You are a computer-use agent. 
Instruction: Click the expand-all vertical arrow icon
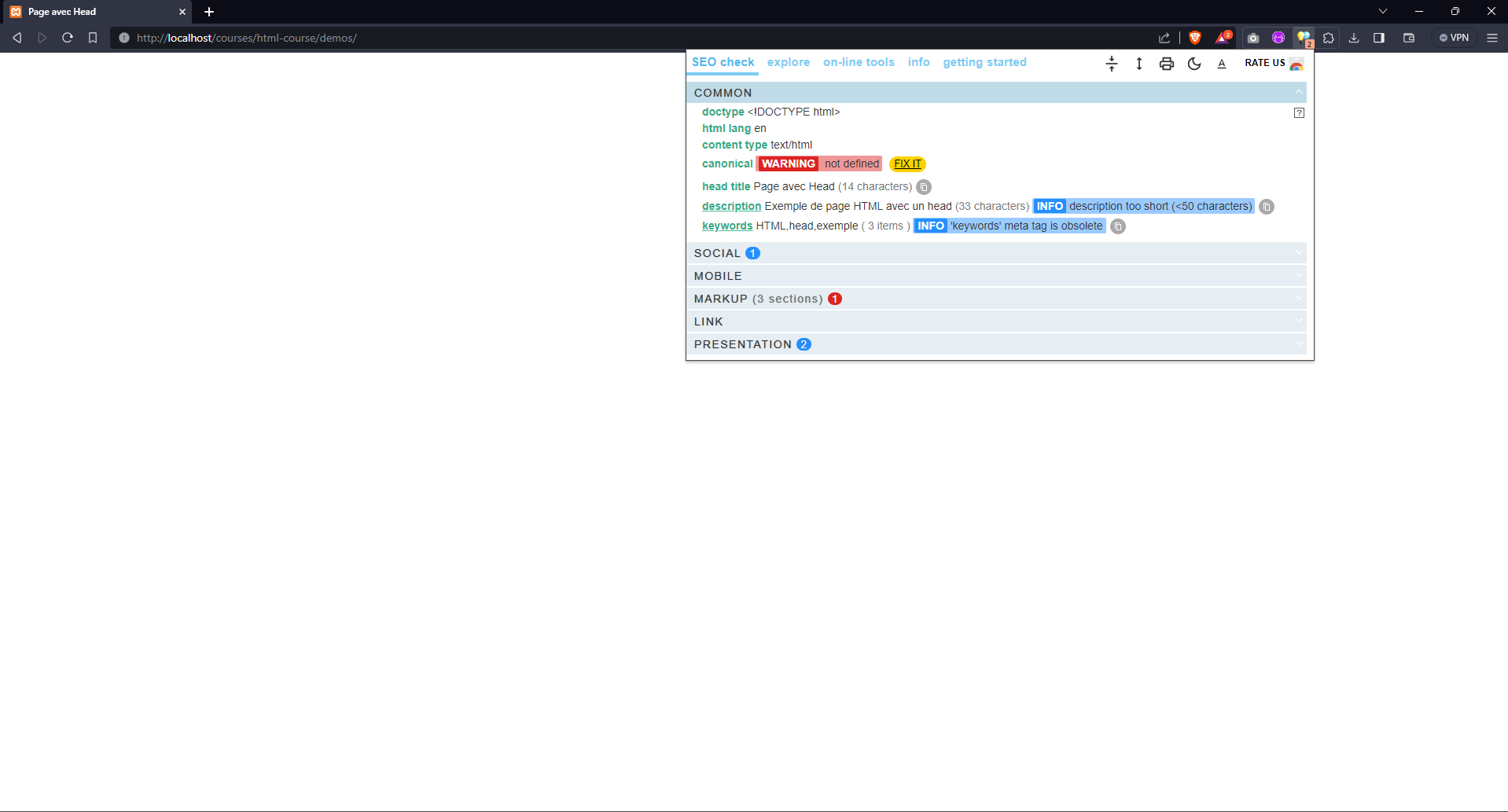point(1138,64)
